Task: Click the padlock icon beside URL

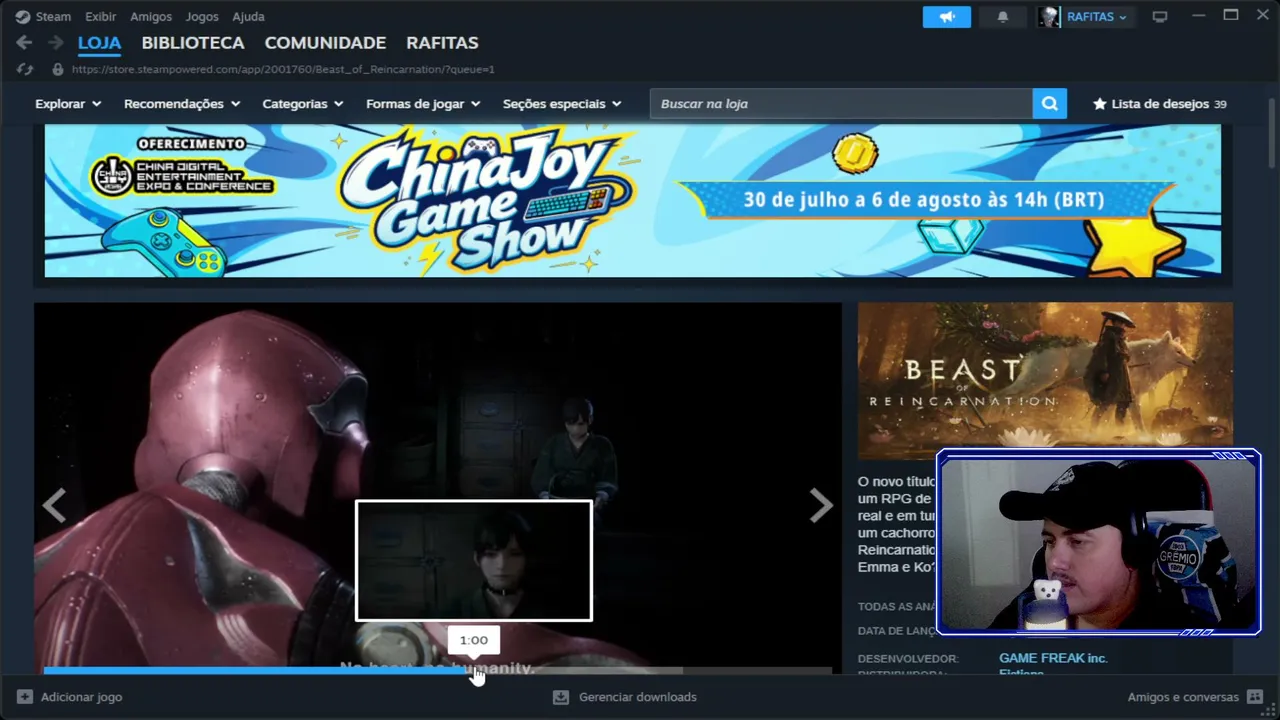Action: click(x=58, y=69)
